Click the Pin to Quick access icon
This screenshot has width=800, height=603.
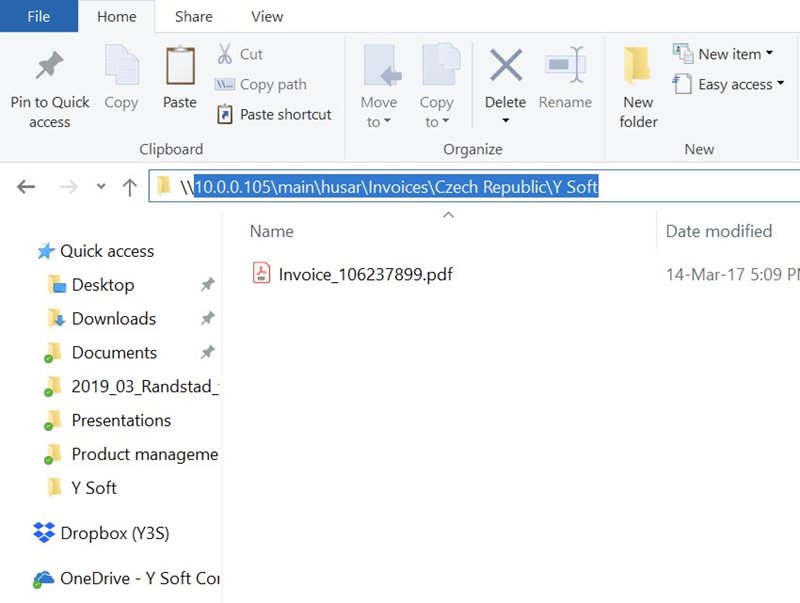click(49, 65)
